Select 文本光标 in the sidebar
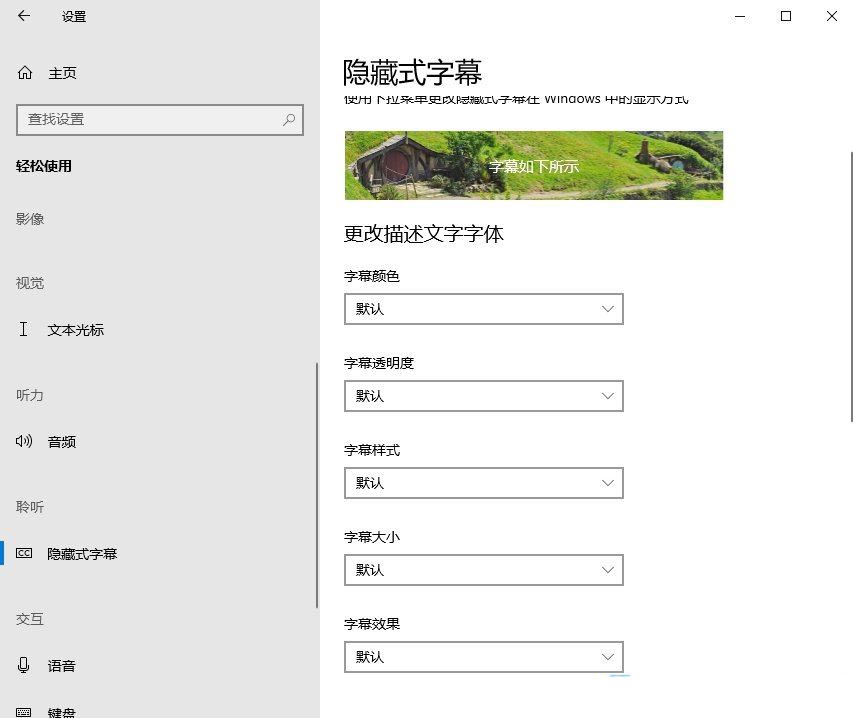The height and width of the screenshot is (718, 855). [x=75, y=330]
